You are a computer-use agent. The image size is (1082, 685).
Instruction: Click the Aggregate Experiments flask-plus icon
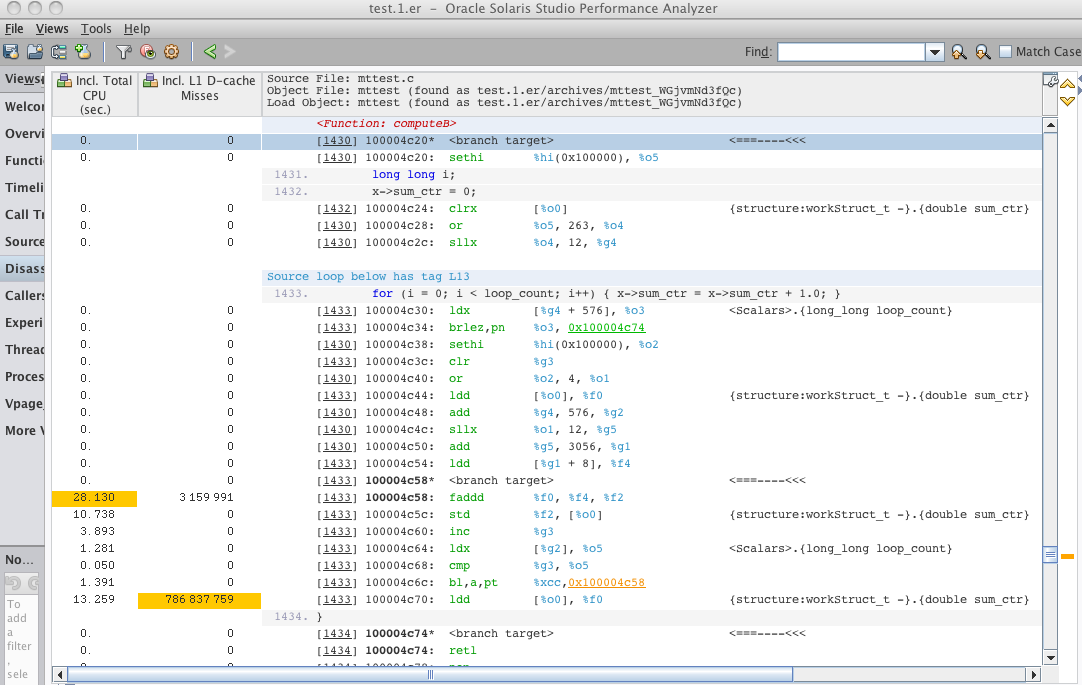[x=83, y=52]
